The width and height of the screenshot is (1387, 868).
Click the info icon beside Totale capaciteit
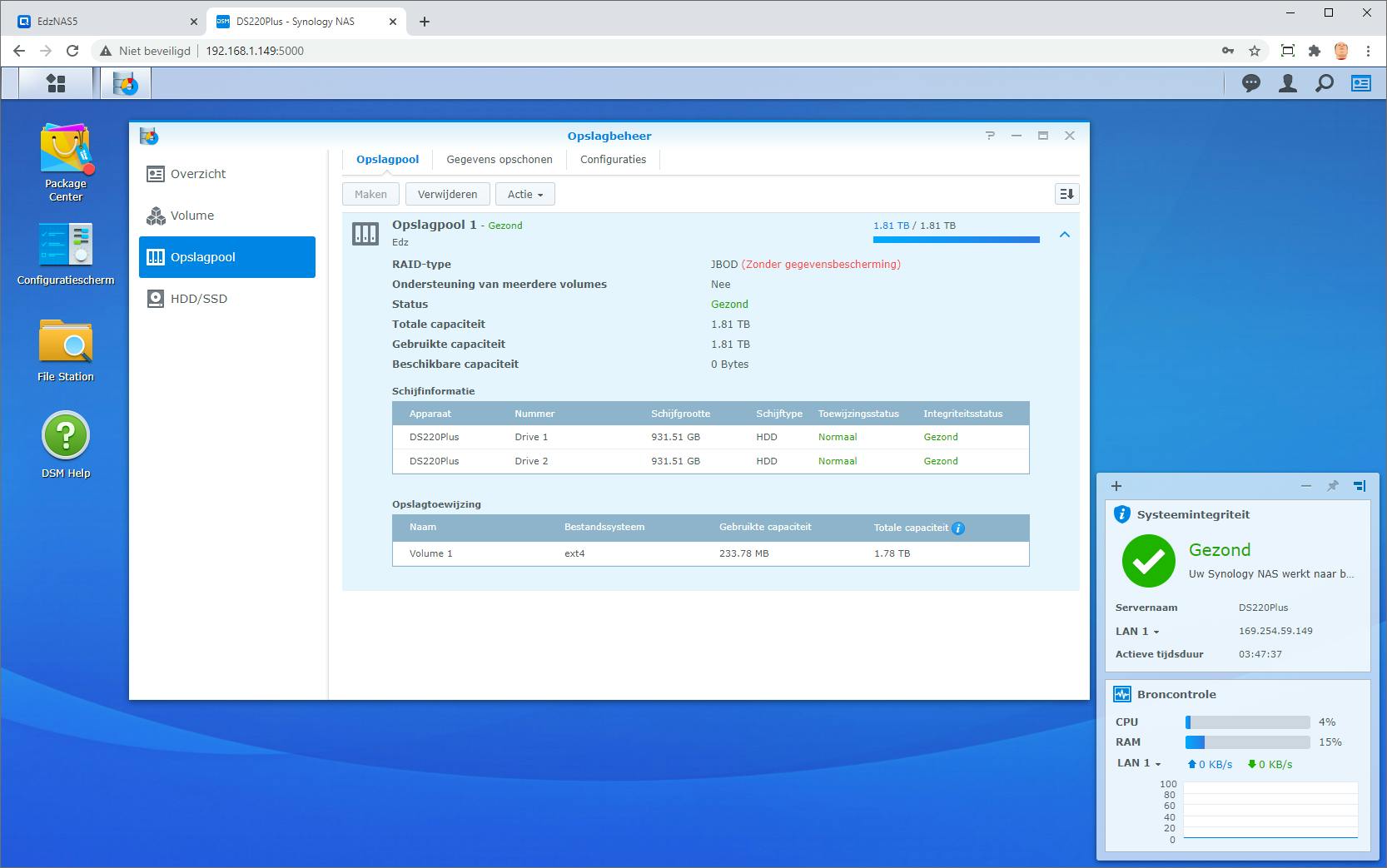click(x=958, y=528)
